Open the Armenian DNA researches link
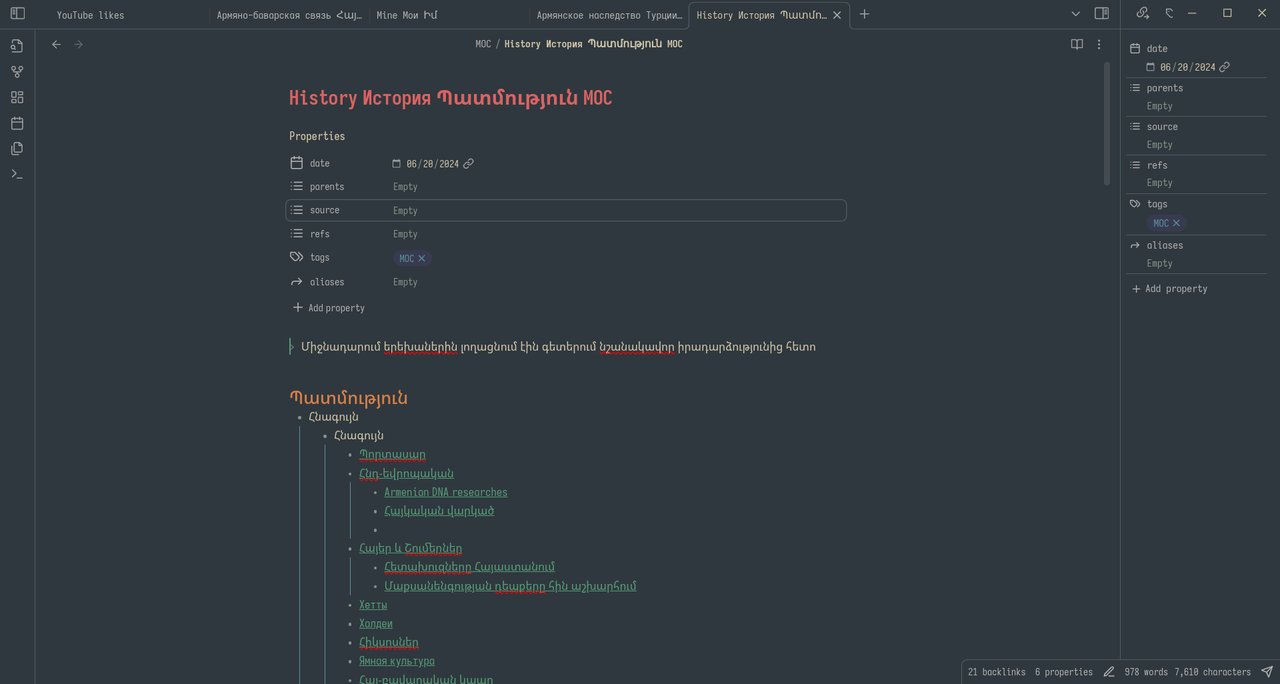Image resolution: width=1280 pixels, height=684 pixels. pyautogui.click(x=446, y=492)
